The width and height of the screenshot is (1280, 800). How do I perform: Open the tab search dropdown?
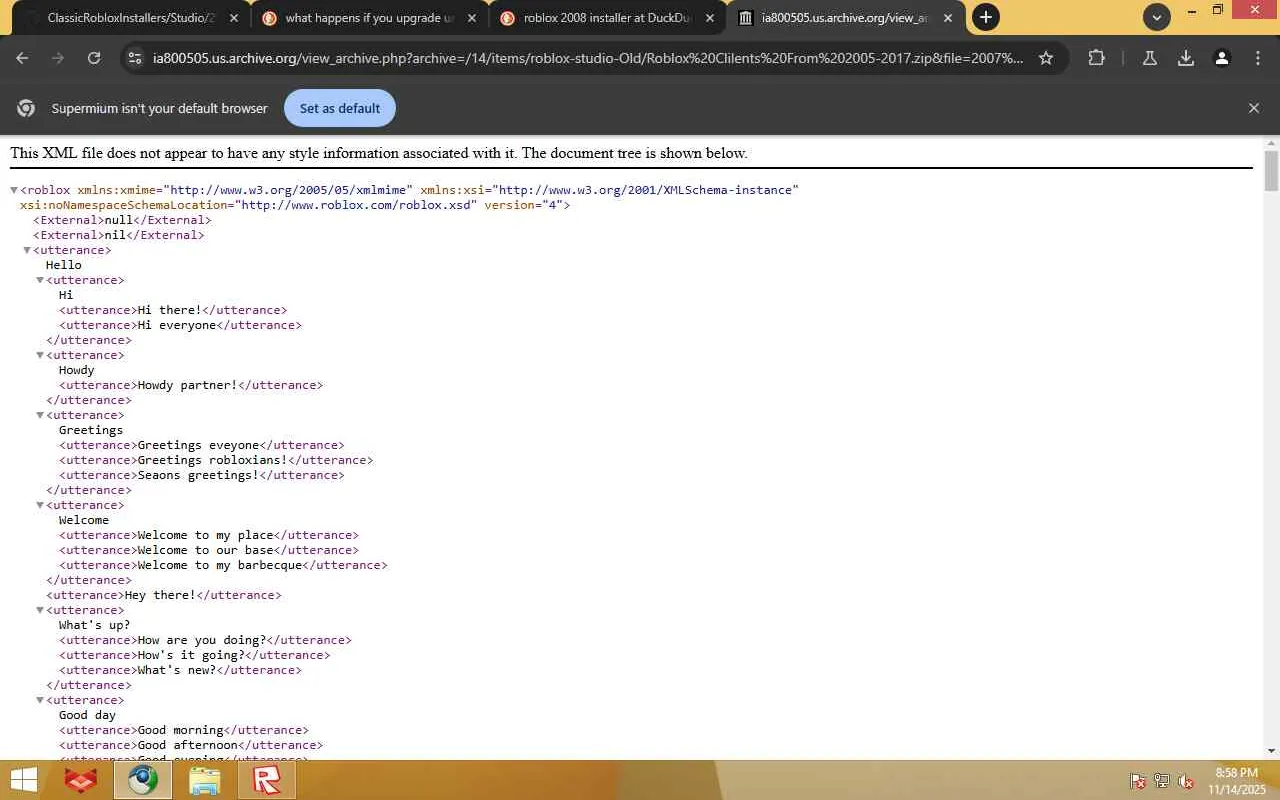tap(1157, 17)
